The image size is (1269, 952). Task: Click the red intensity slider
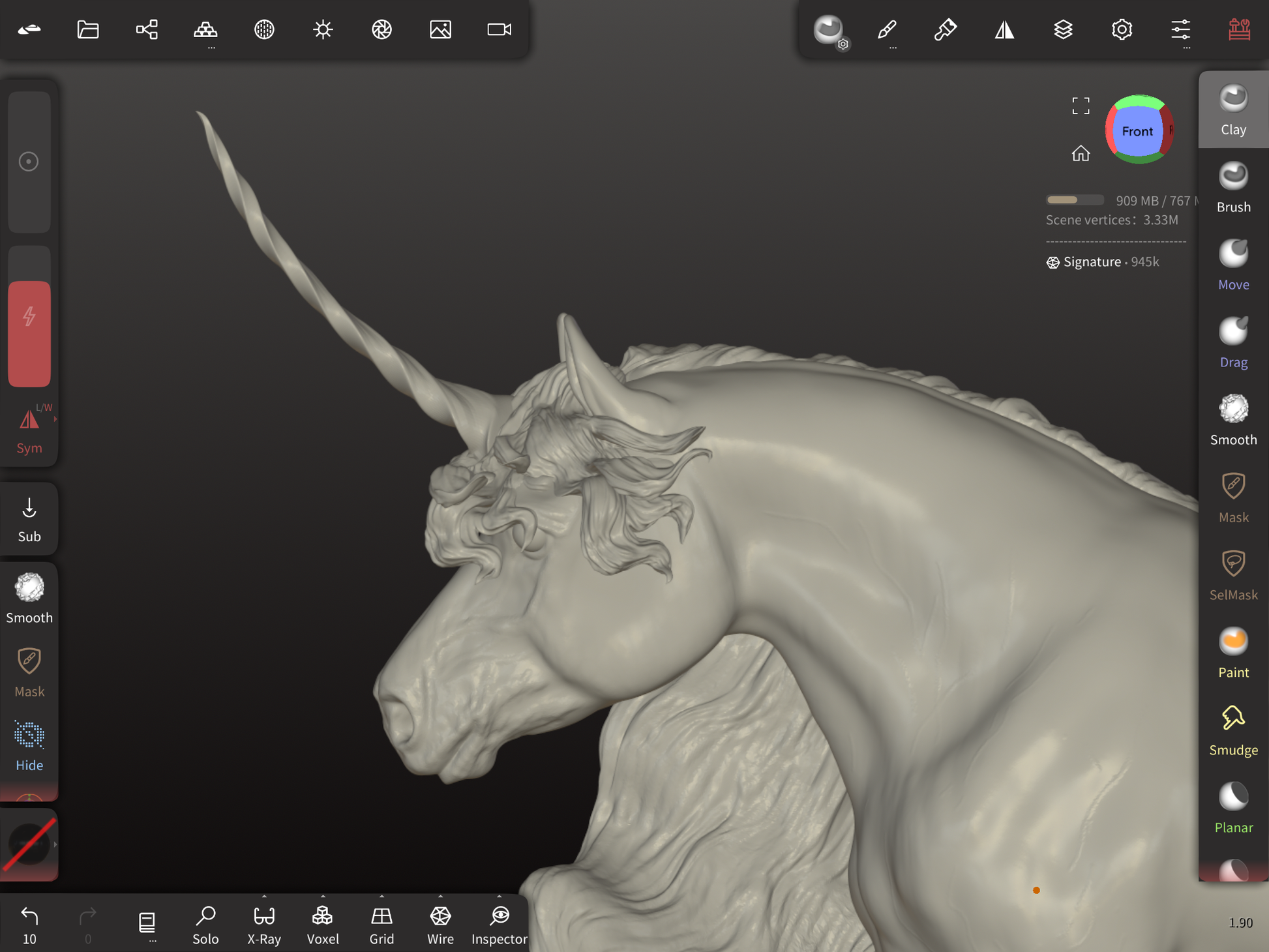[29, 333]
